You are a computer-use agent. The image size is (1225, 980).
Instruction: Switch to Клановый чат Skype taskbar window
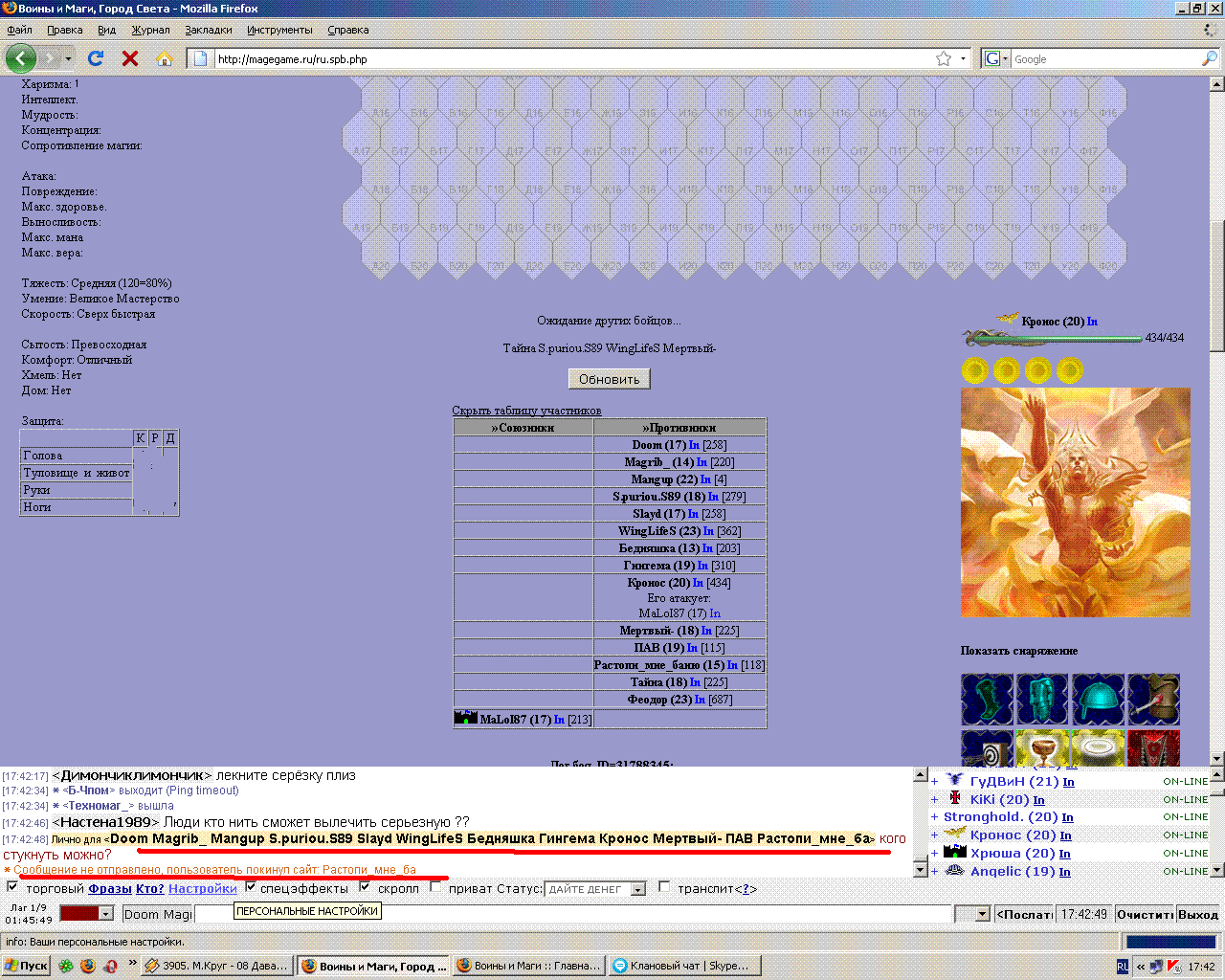click(686, 966)
